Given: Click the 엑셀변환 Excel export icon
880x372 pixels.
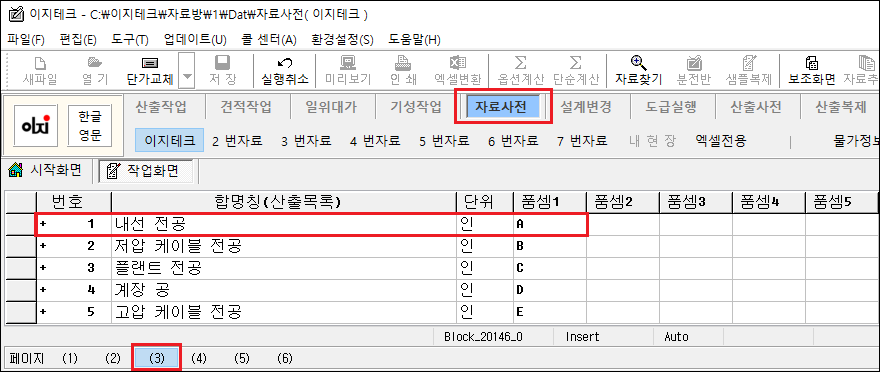Looking at the screenshot, I should click(457, 62).
